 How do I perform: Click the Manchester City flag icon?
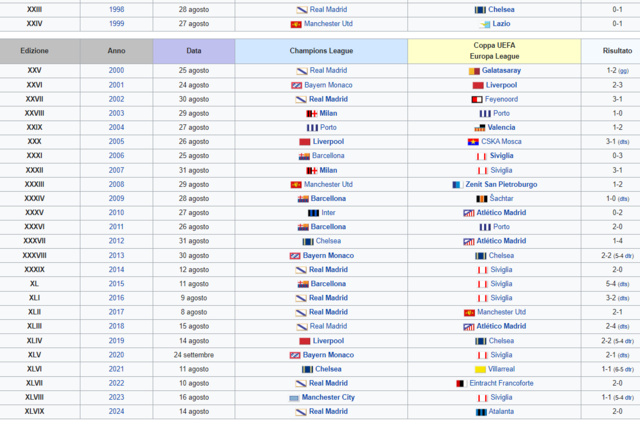pyautogui.click(x=294, y=398)
